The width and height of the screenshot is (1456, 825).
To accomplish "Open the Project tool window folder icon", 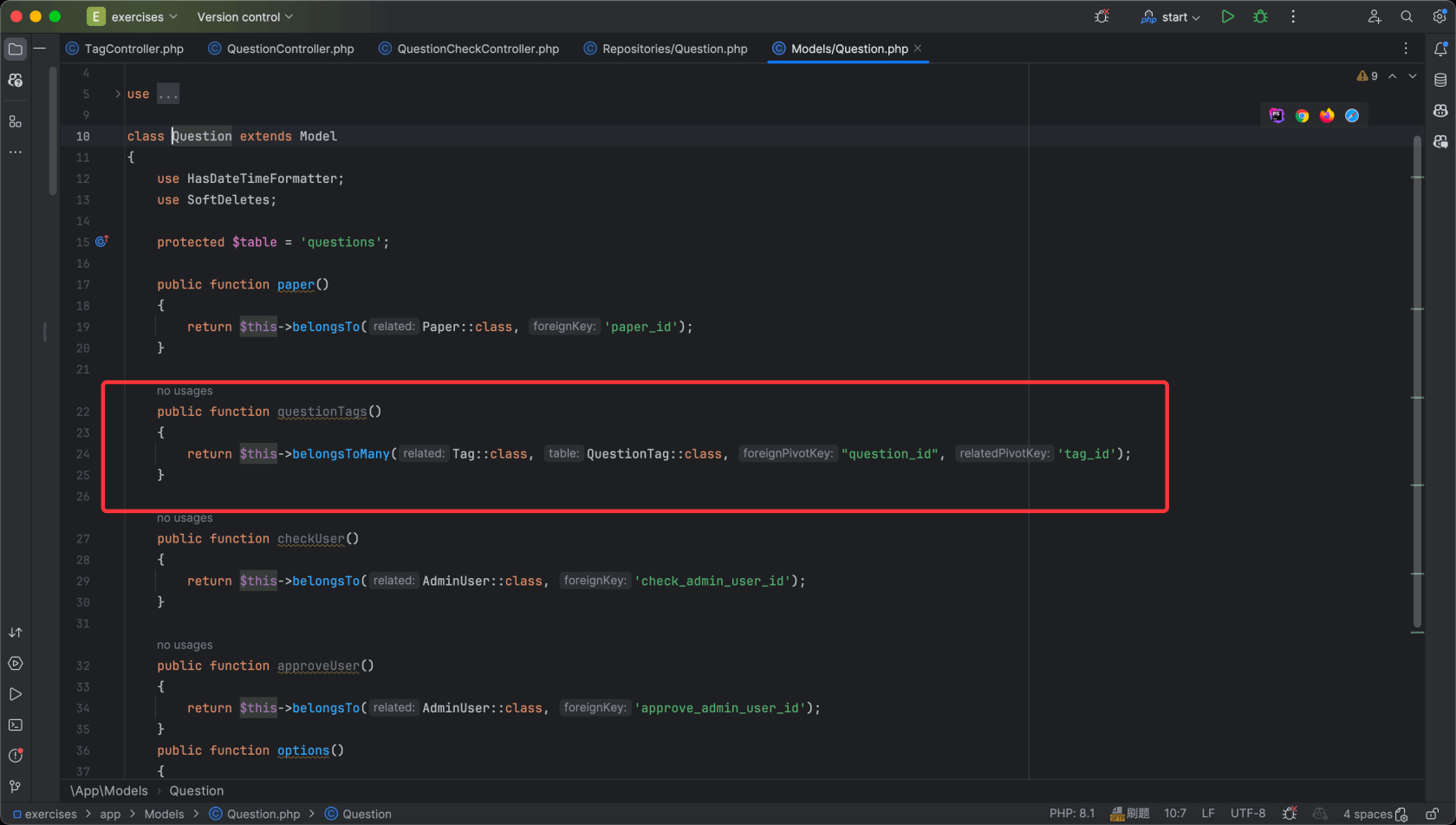I will coord(15,49).
